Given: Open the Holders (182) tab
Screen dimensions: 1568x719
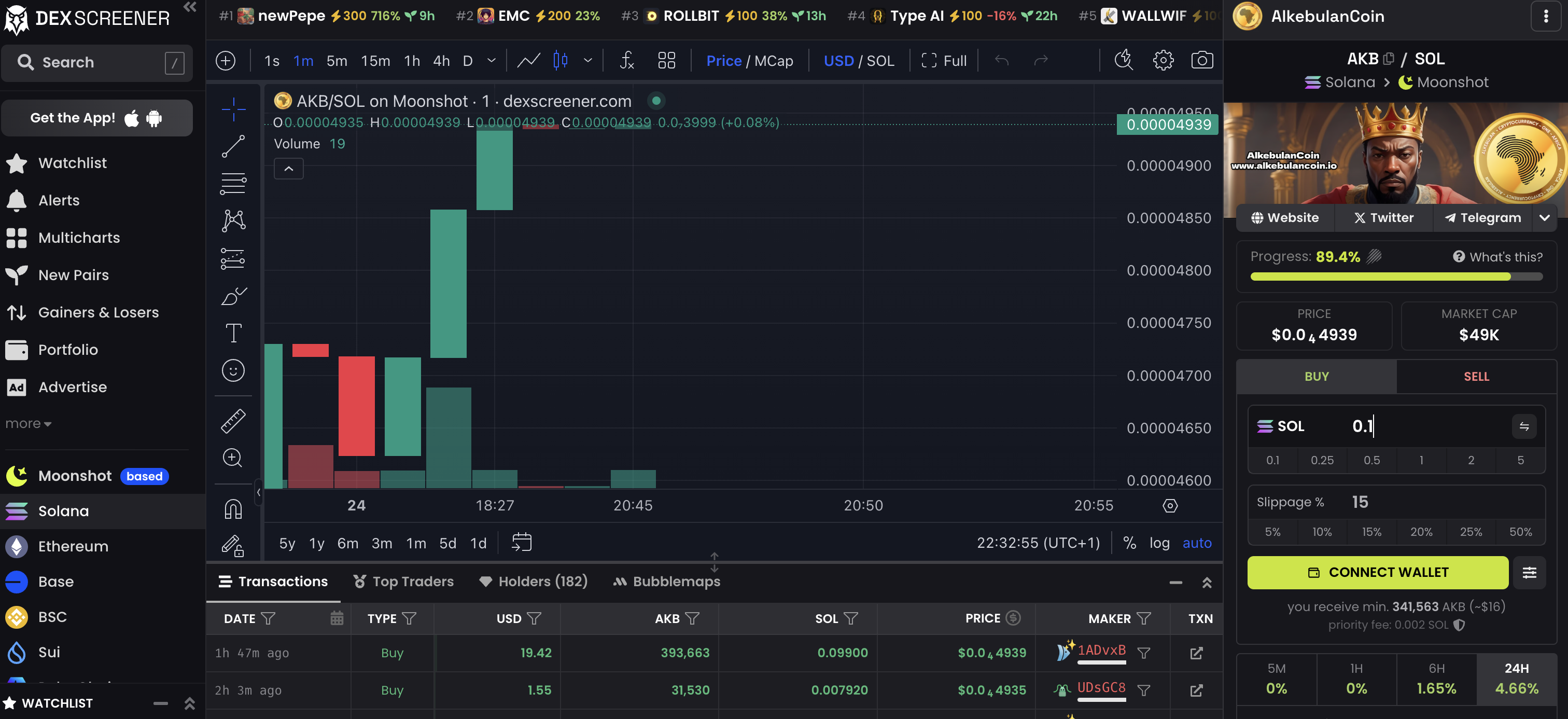Looking at the screenshot, I should pyautogui.click(x=533, y=582).
